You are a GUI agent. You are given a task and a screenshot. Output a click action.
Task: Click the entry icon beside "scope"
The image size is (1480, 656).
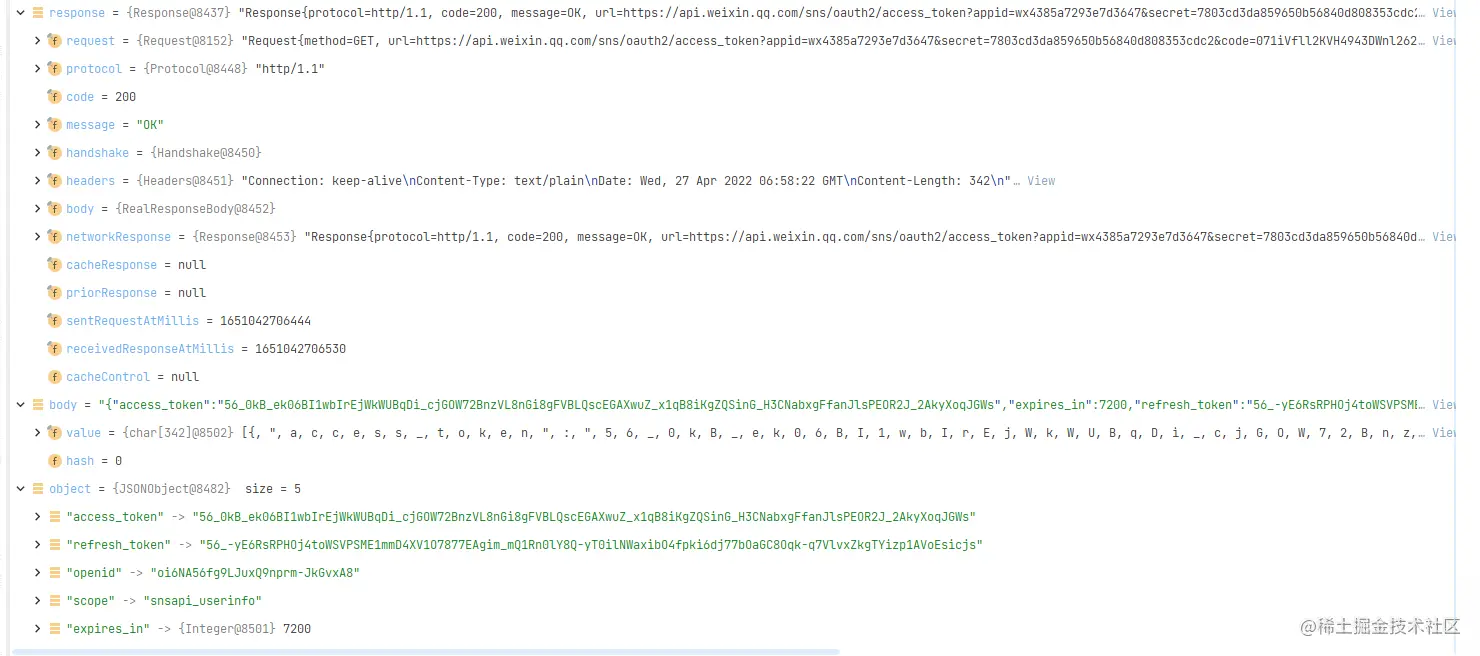54,601
